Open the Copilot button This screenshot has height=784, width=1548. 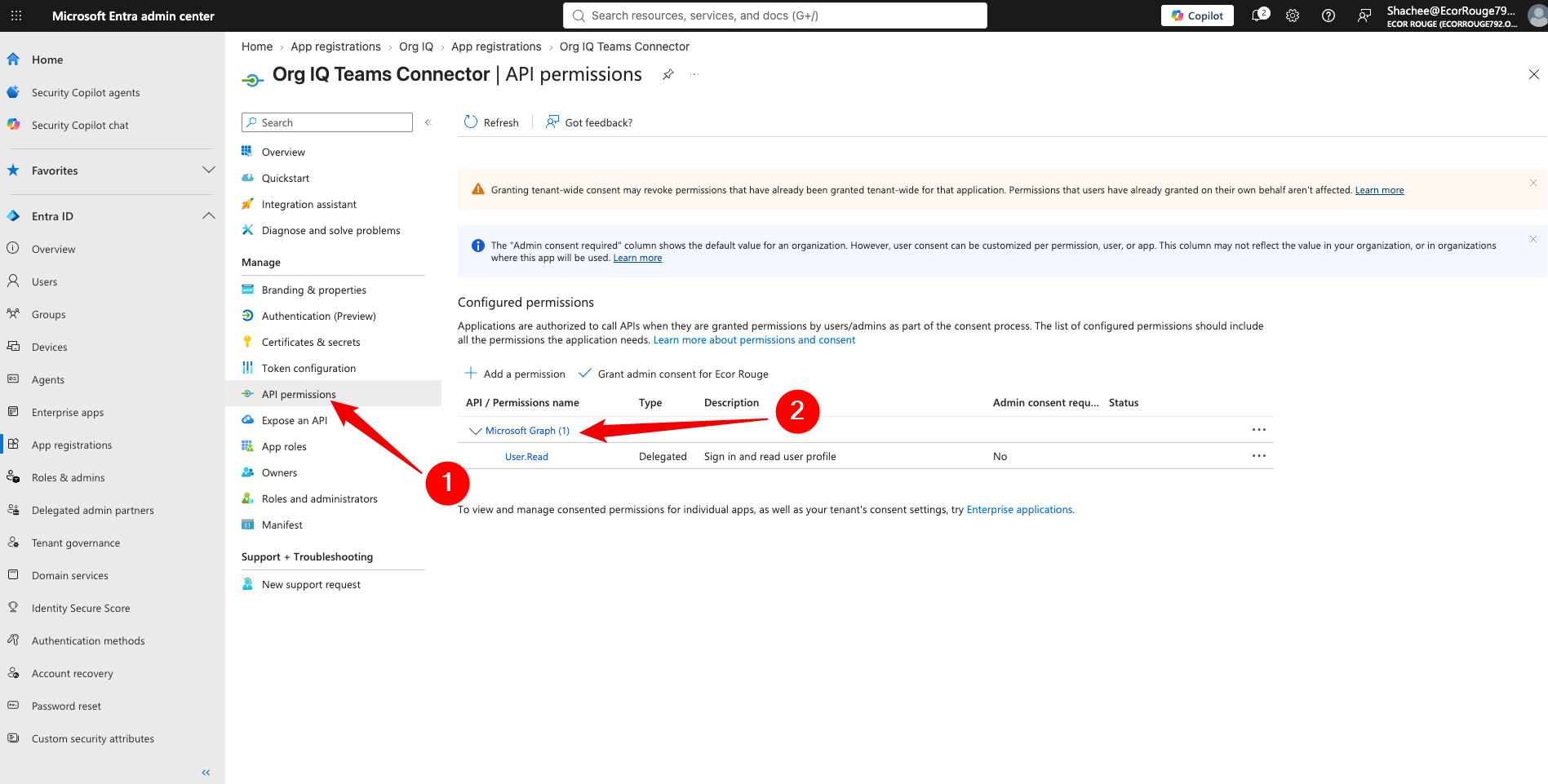[x=1197, y=16]
